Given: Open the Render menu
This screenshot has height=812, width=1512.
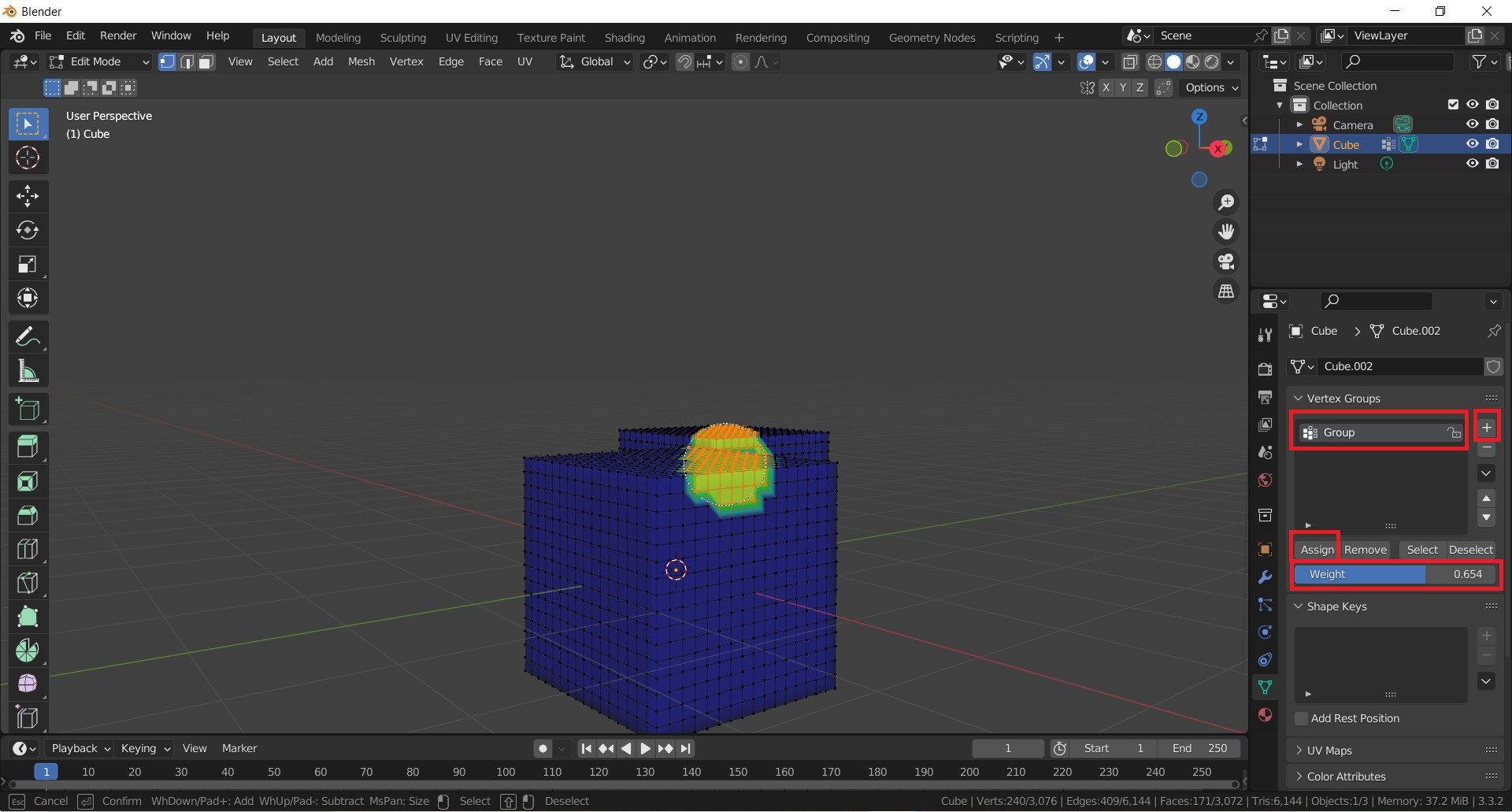Looking at the screenshot, I should coord(118,35).
